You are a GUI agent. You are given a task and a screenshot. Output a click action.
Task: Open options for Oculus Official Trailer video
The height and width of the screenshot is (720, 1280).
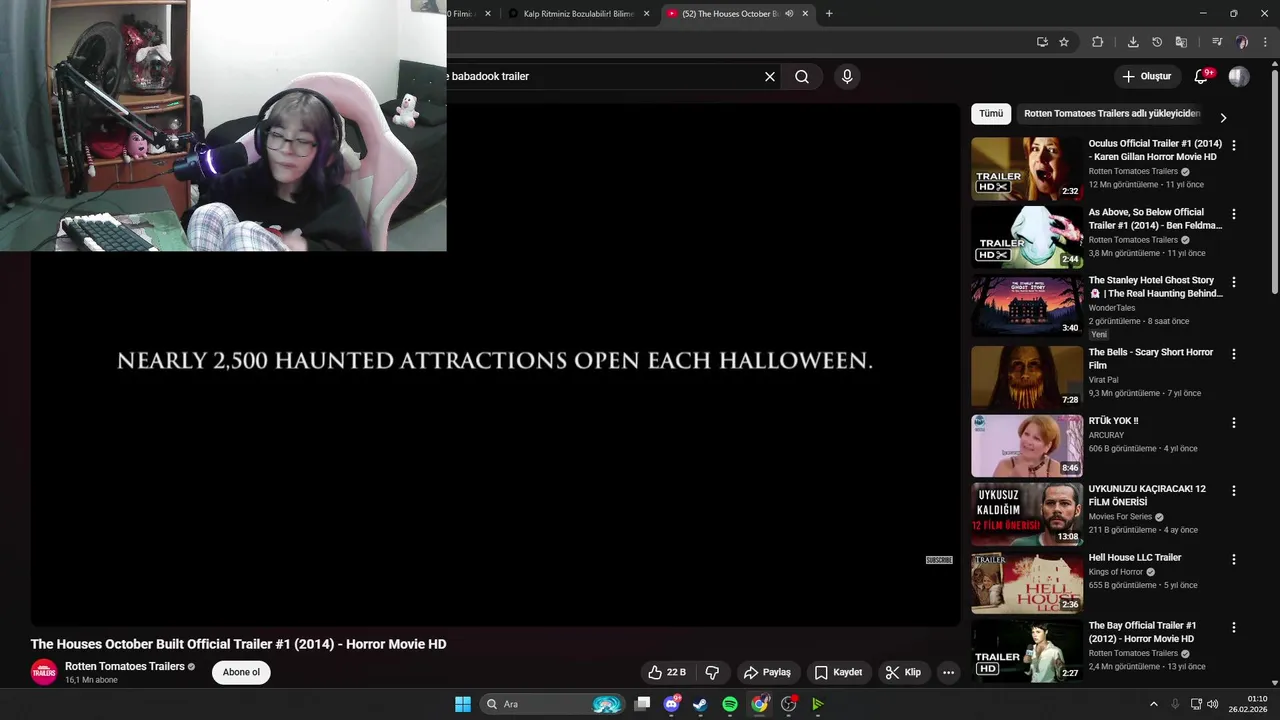[1234, 145]
